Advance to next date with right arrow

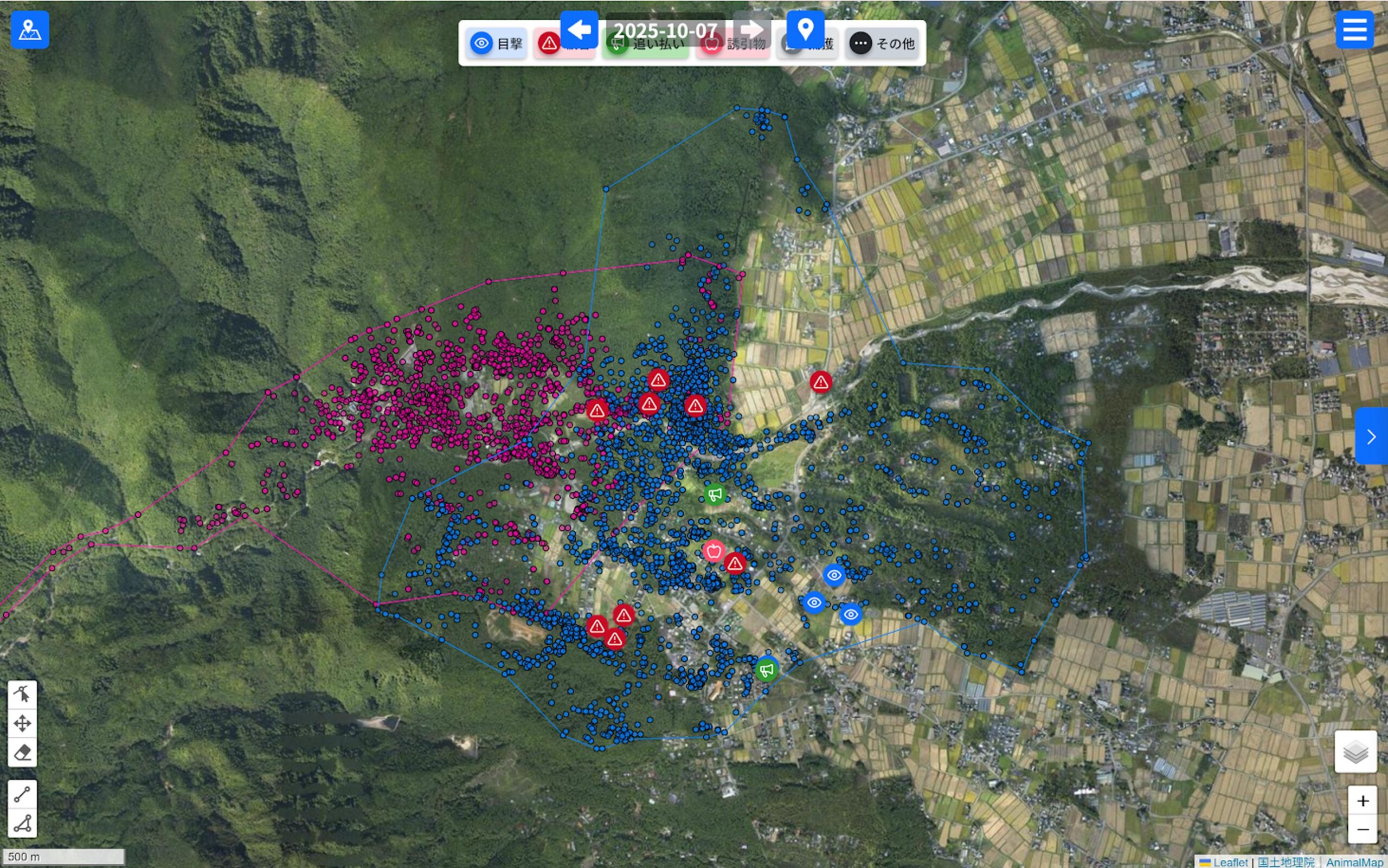point(751,29)
